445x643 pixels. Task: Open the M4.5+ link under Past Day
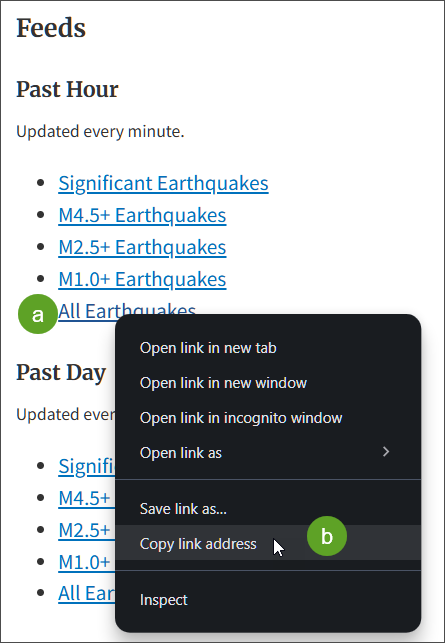click(87, 498)
